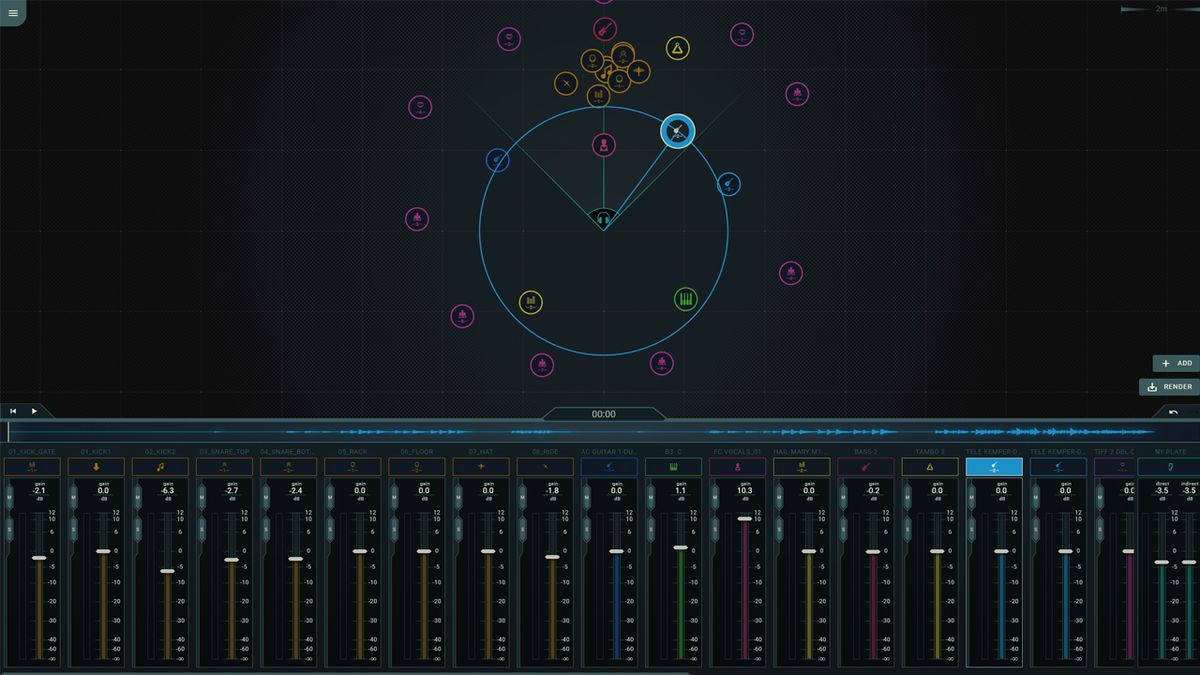Open the routing chevron under HAIL MARY M1

(802, 470)
